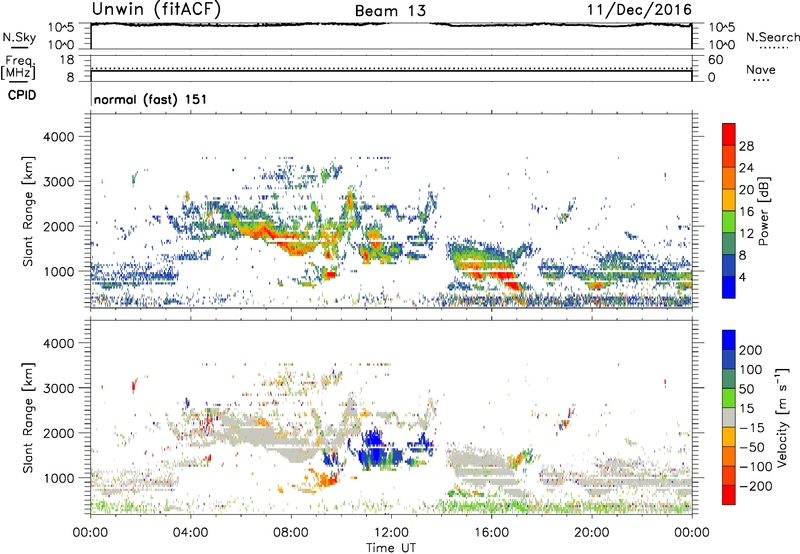The width and height of the screenshot is (800, 554).
Task: Select the "Freq. [MHz]" axis label
Action: [x=18, y=68]
